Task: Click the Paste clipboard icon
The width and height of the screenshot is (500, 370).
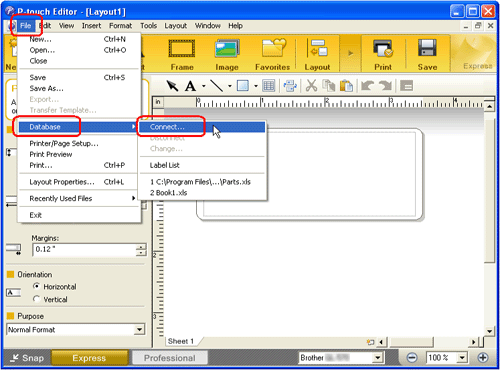Action: point(346,86)
